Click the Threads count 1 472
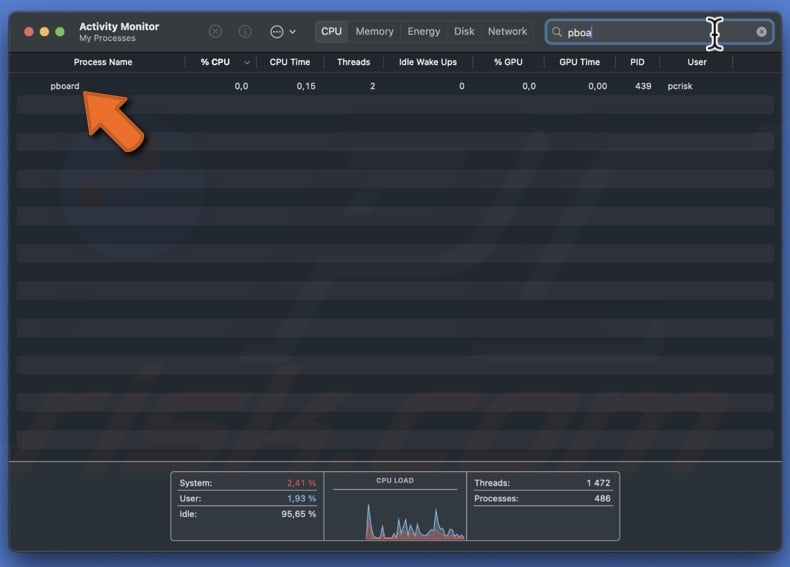The width and height of the screenshot is (790, 567). 598,483
